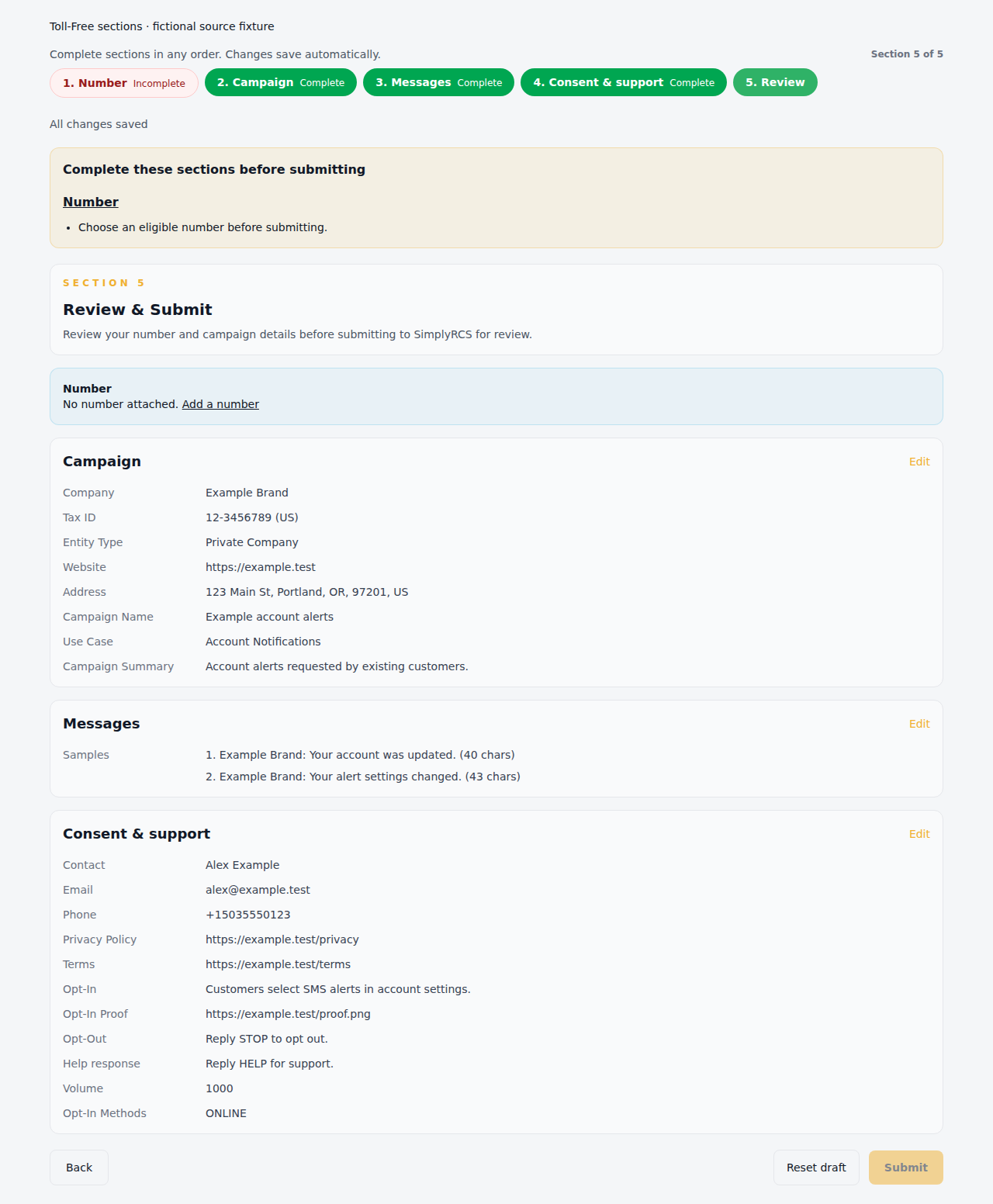
Task: Select the second sample message about alert settings
Action: tap(363, 777)
